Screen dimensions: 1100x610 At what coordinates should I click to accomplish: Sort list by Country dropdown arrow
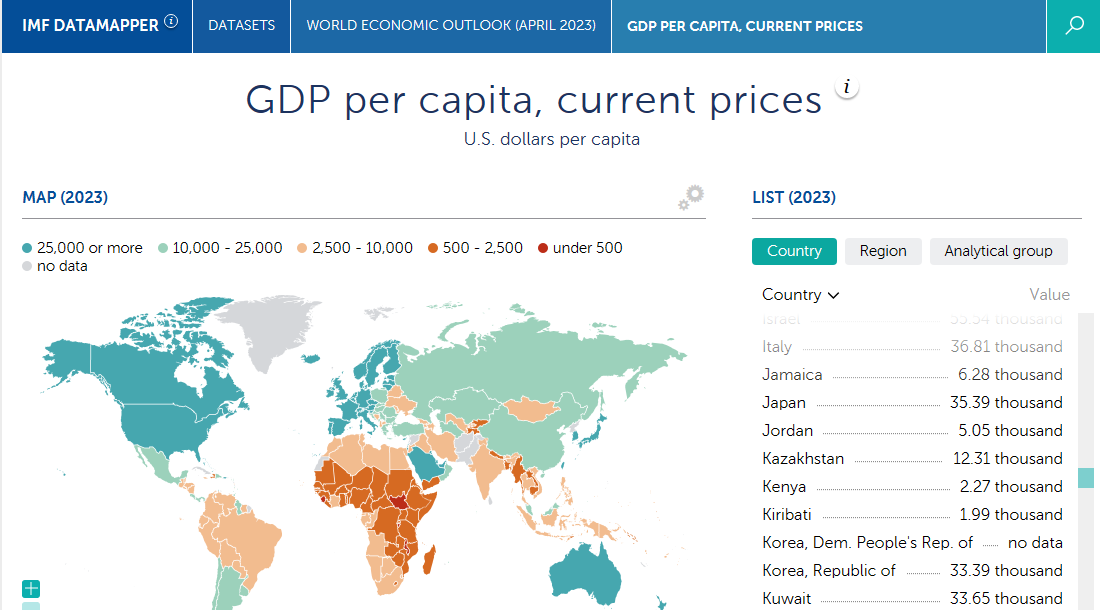pyautogui.click(x=833, y=295)
